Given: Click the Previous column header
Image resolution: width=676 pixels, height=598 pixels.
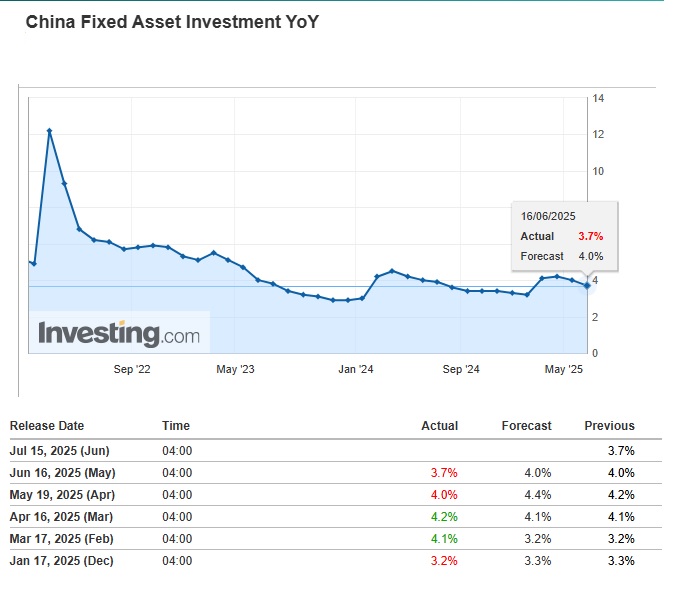Looking at the screenshot, I should 609,426.
